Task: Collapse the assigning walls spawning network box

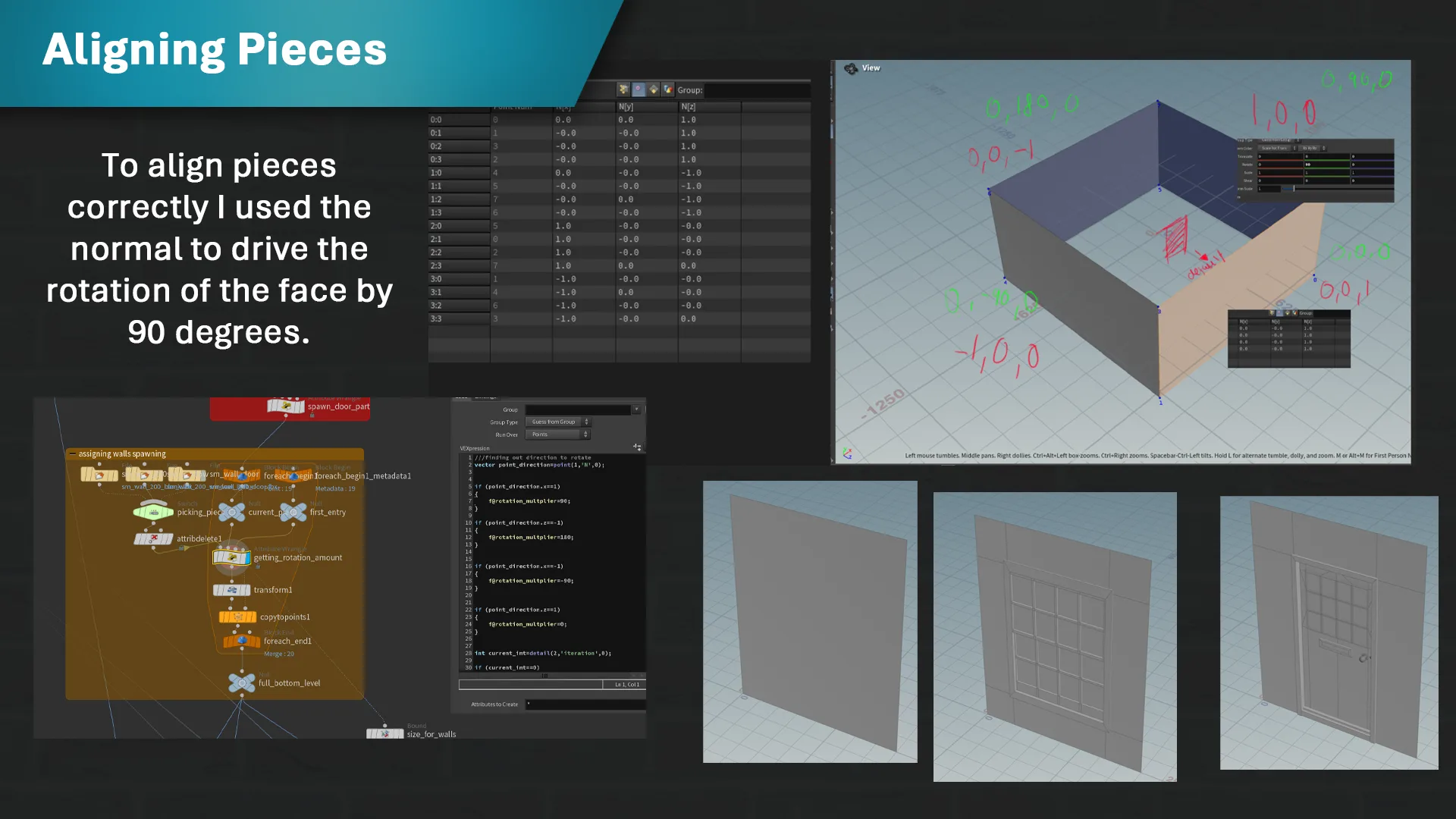Action: pyautogui.click(x=73, y=454)
